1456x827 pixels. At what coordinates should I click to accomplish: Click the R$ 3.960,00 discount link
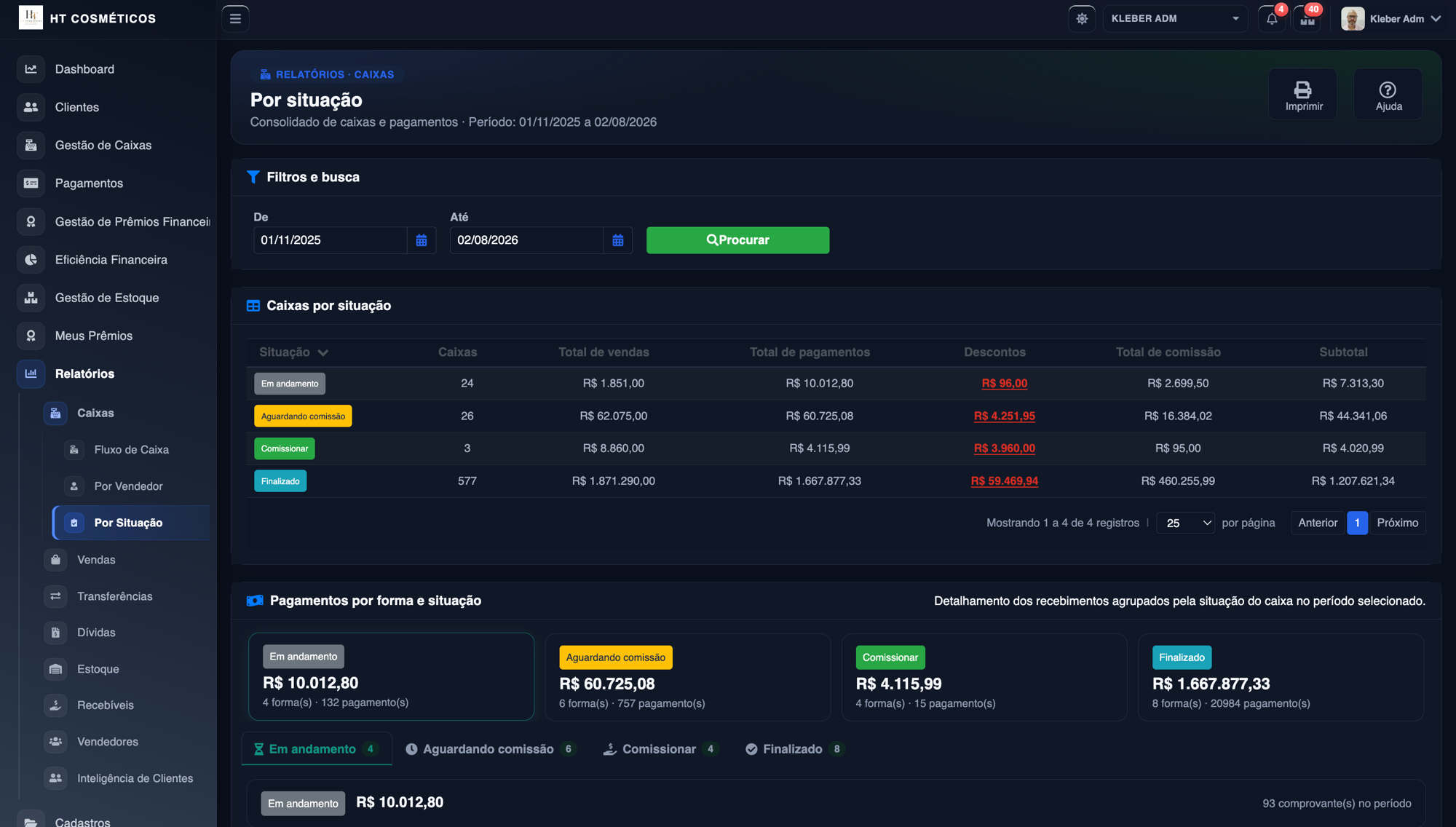point(1005,448)
